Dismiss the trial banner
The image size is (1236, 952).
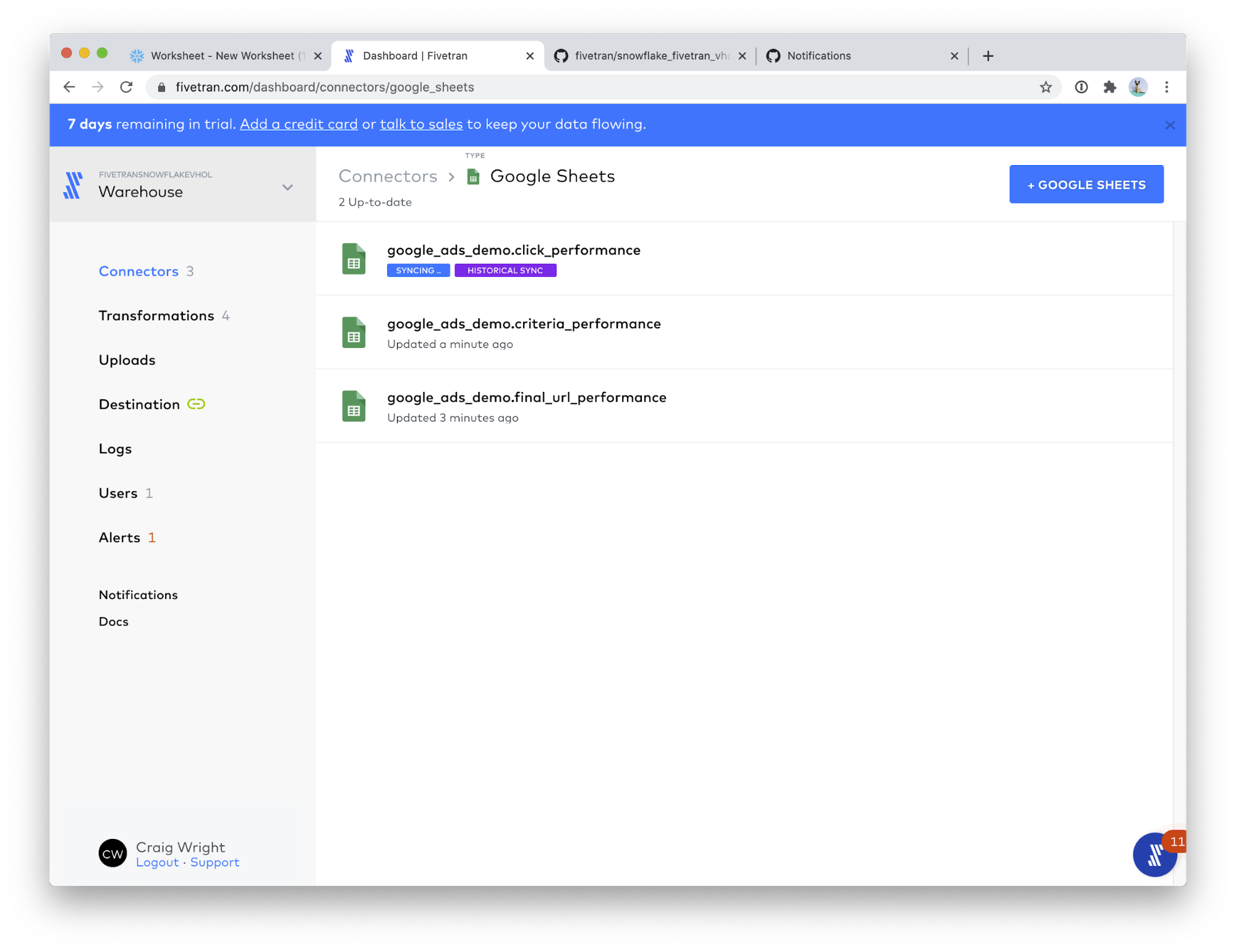pos(1170,125)
